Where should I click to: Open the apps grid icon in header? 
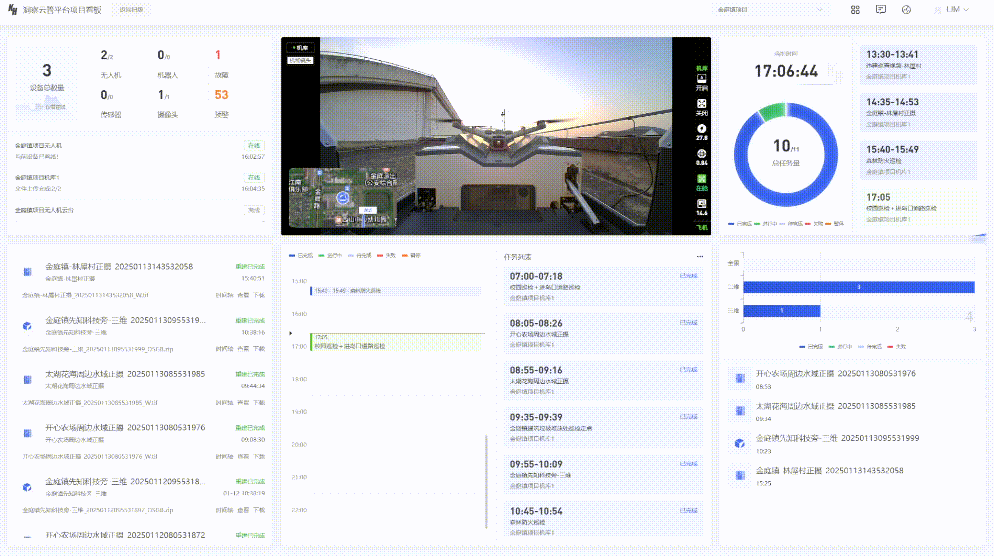click(x=855, y=9)
